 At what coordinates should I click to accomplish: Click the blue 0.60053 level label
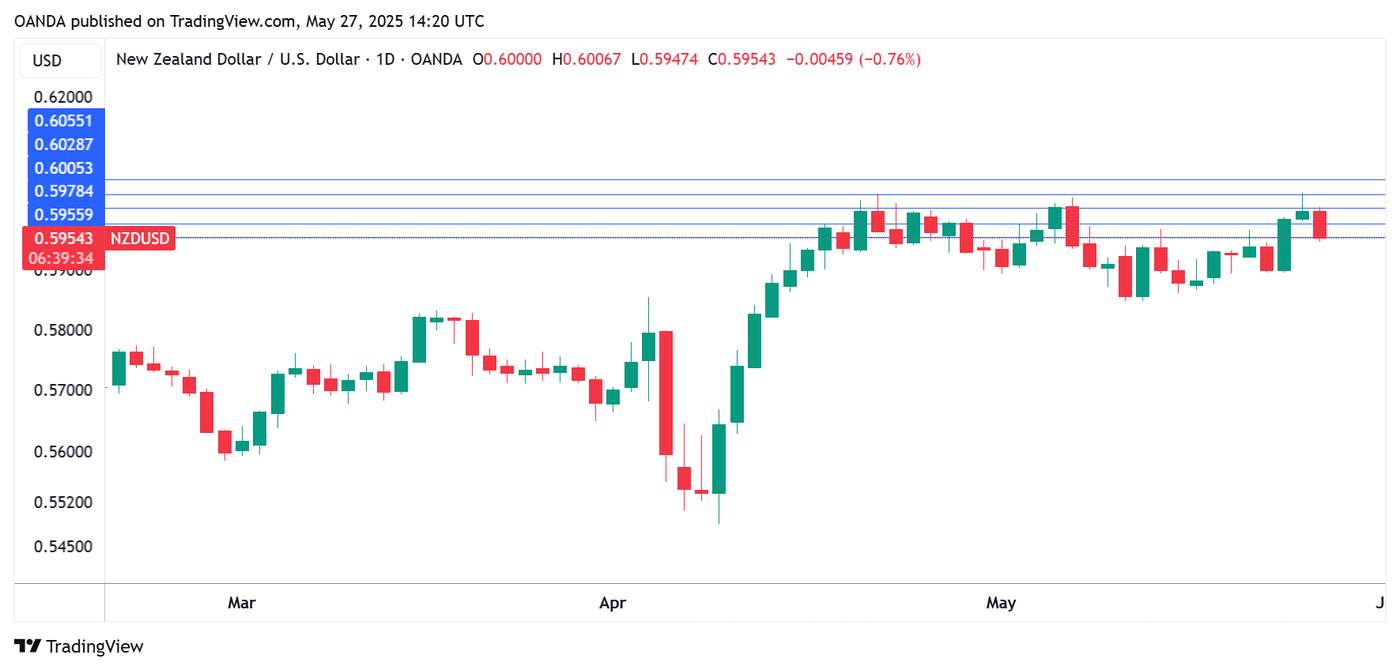[63, 167]
